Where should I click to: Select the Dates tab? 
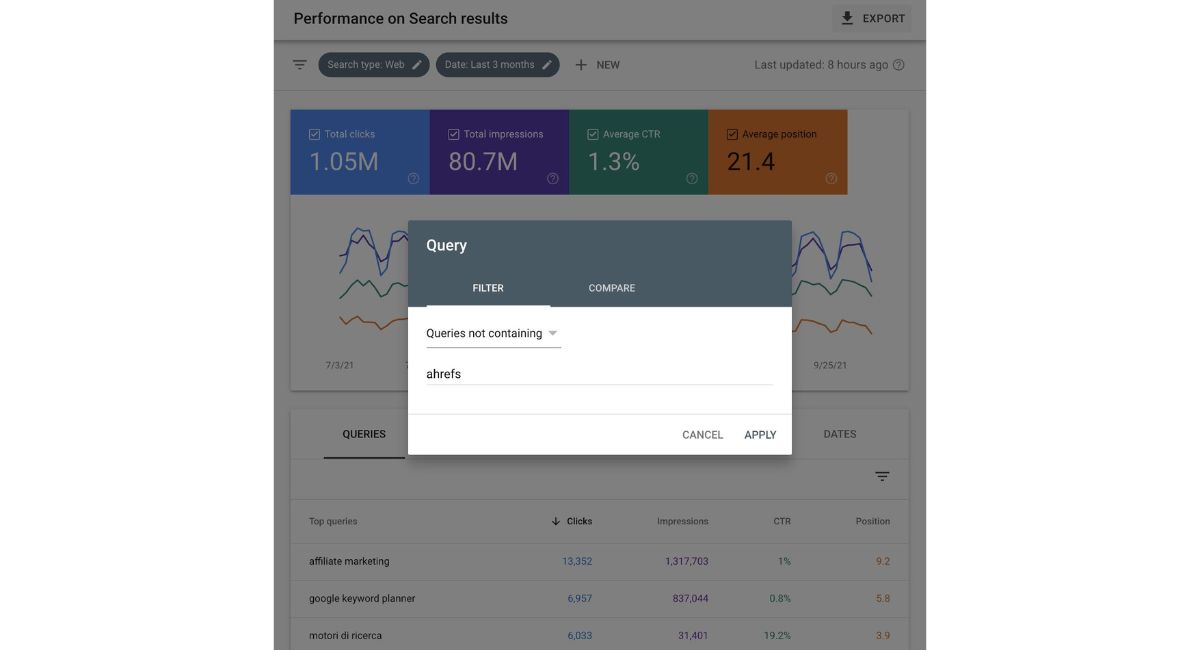point(840,434)
